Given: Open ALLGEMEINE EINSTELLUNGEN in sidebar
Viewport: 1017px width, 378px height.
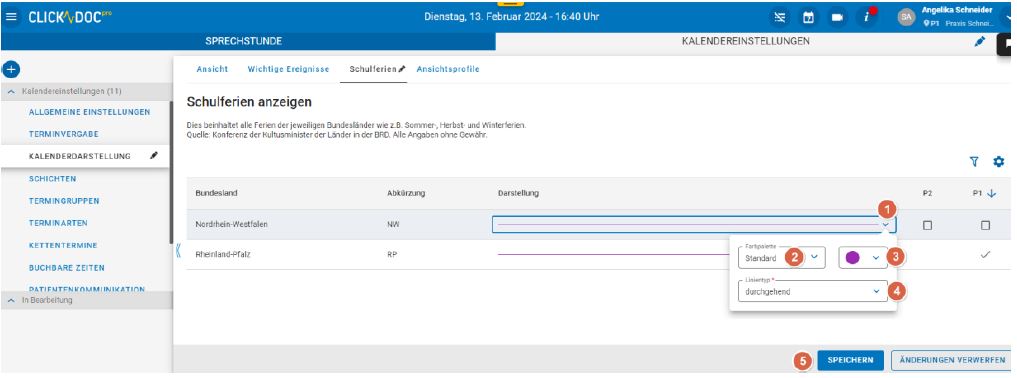Looking at the screenshot, I should 90,112.
